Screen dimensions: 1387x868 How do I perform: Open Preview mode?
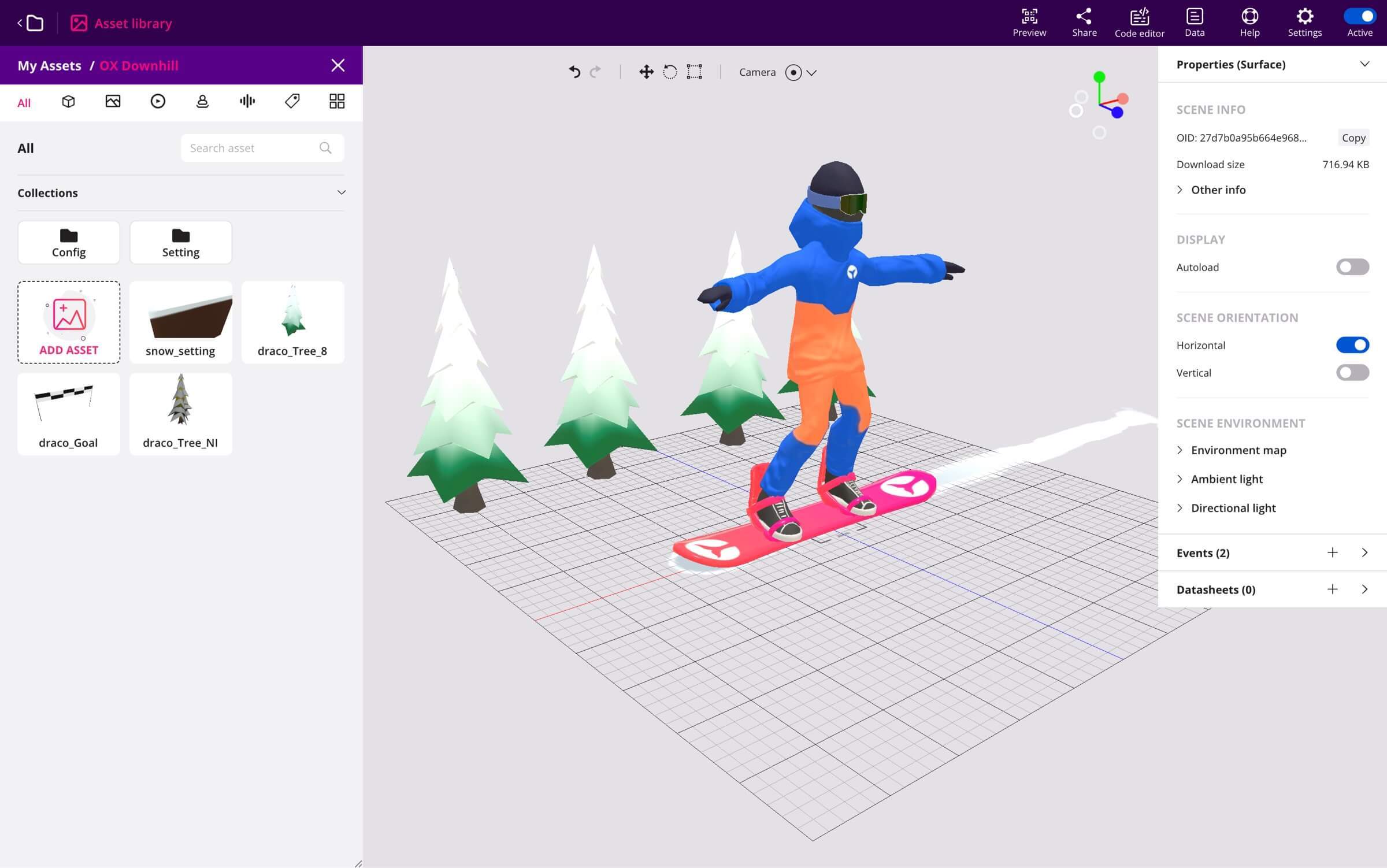click(1029, 23)
